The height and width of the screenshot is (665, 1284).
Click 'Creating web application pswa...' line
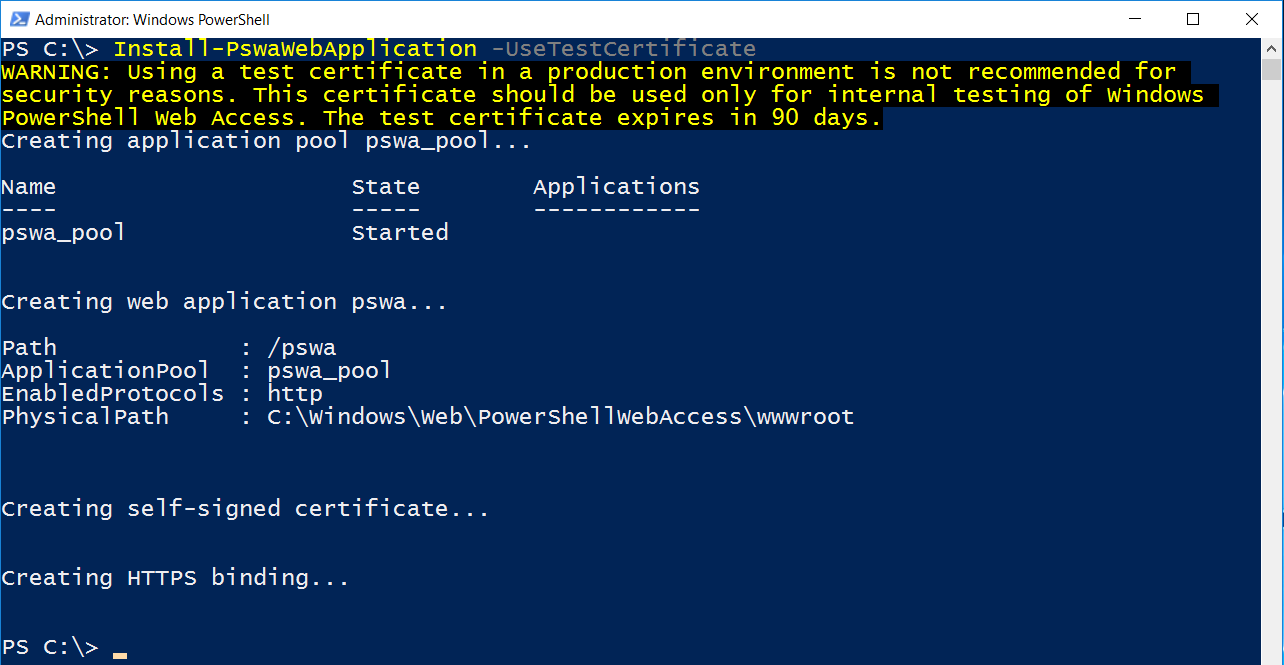225,302
